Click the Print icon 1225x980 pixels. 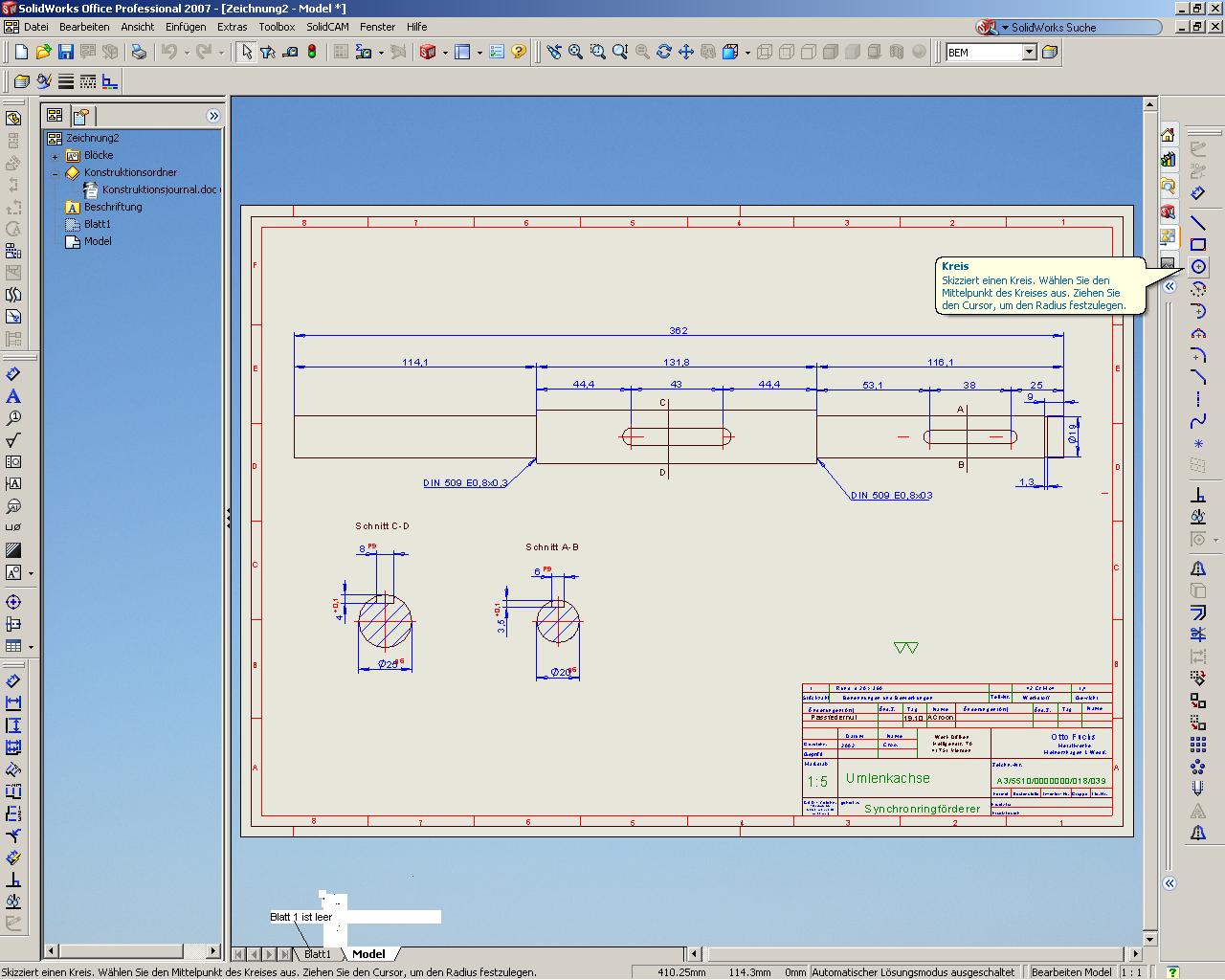click(139, 52)
